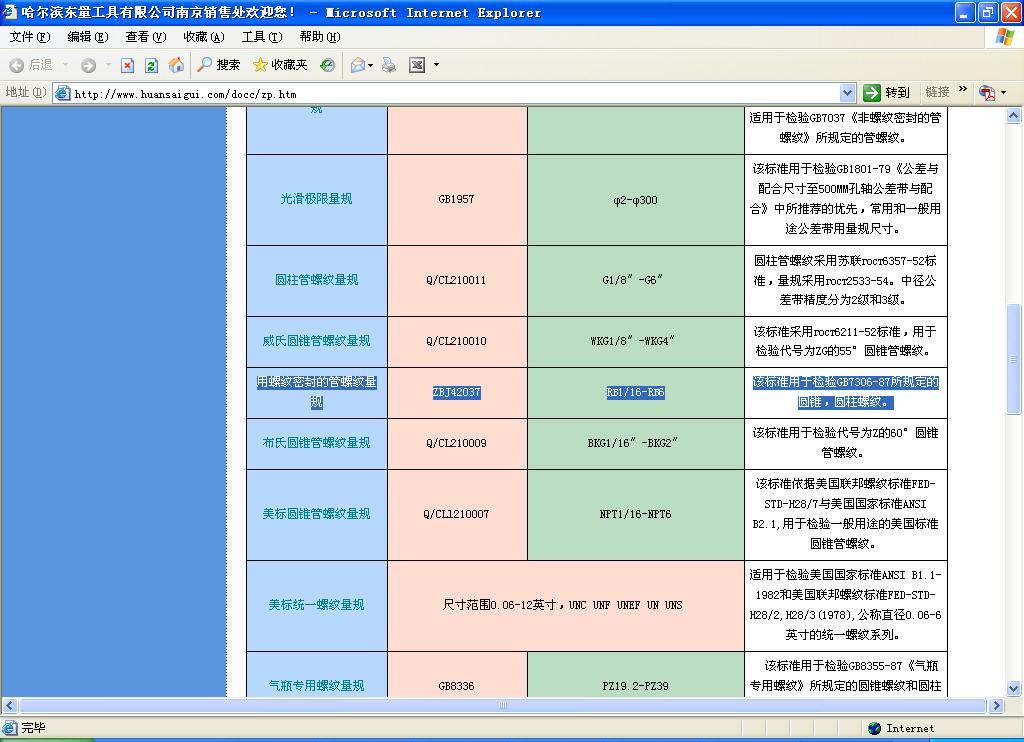Click the Edit page toolbar icon
Viewport: 1024px width, 742px height.
[x=417, y=65]
